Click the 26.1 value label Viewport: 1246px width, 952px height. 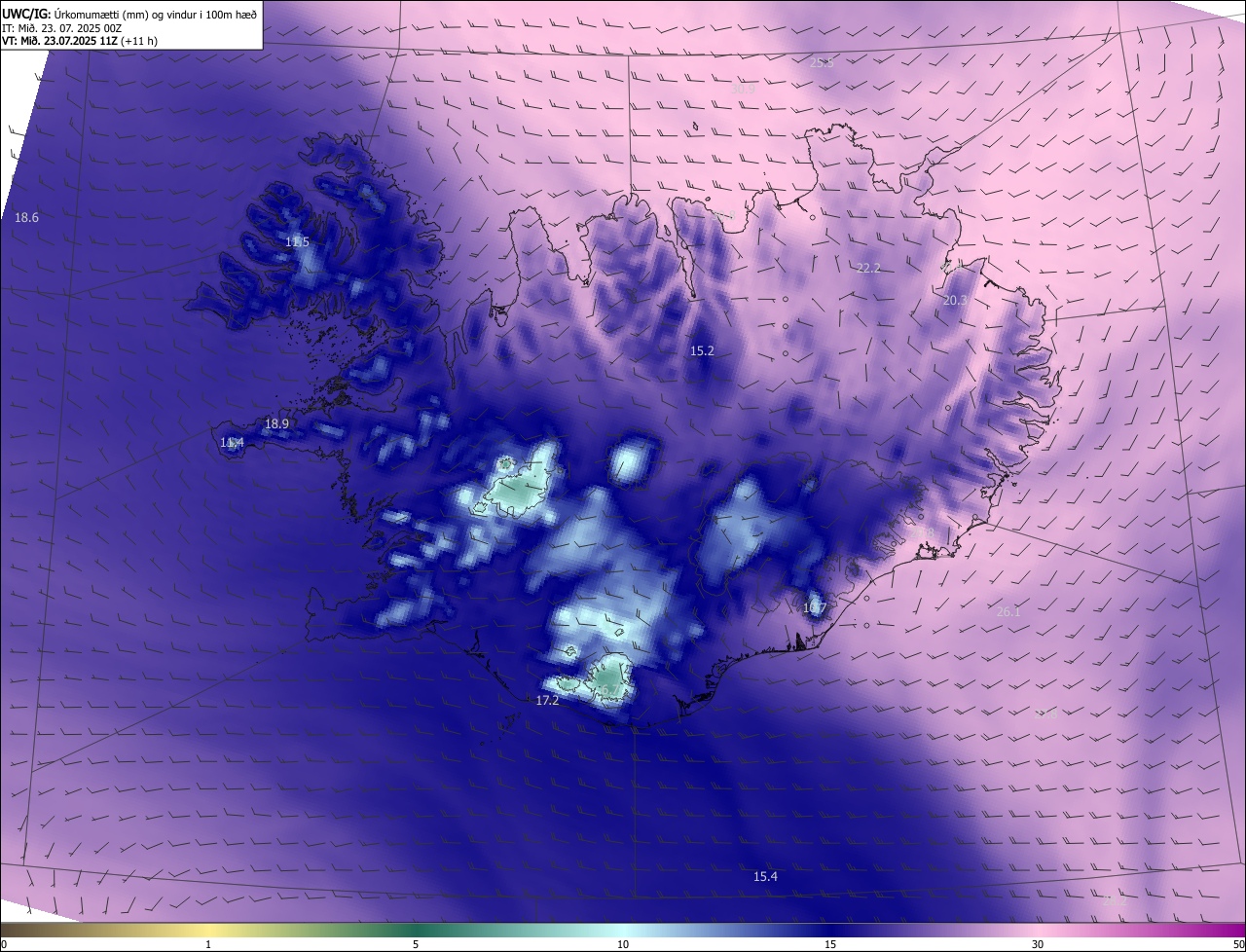click(1008, 611)
